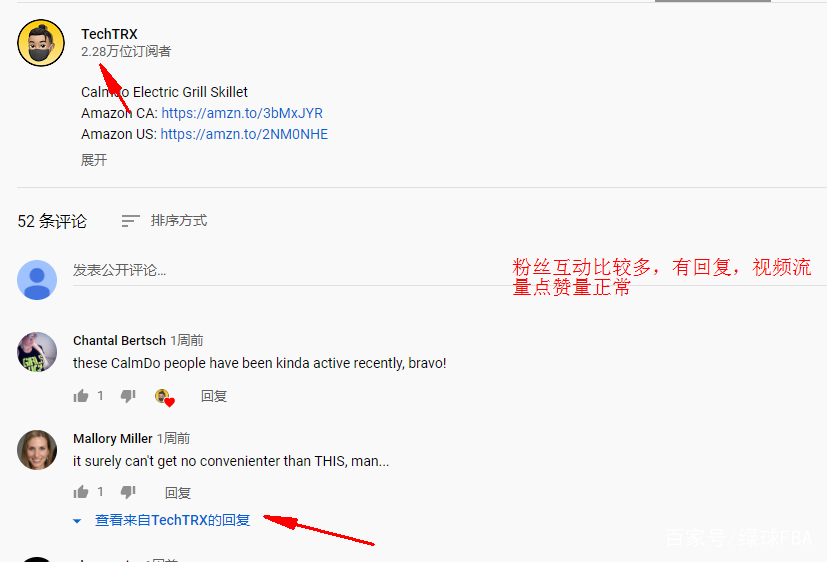Open Mallory Miller's profile picture
The image size is (827, 562).
37,450
